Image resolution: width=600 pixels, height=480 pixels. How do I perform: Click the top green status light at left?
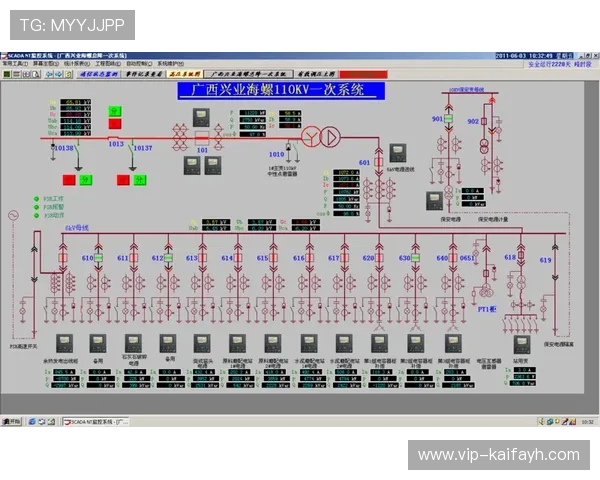[x=37, y=198]
